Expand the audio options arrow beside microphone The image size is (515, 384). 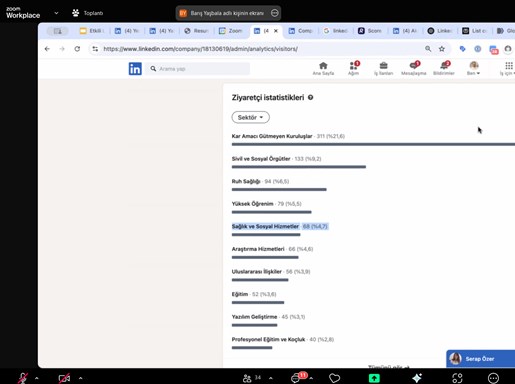pos(37,378)
